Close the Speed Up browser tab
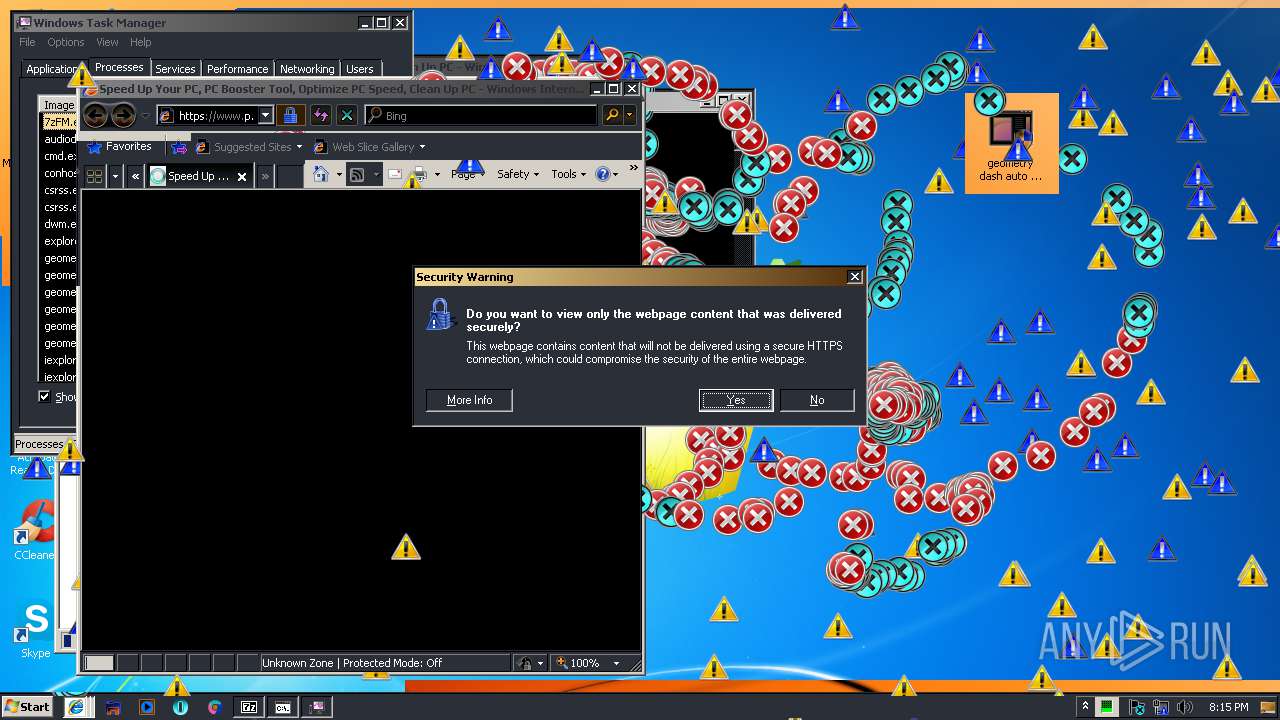This screenshot has width=1280, height=720. click(241, 177)
